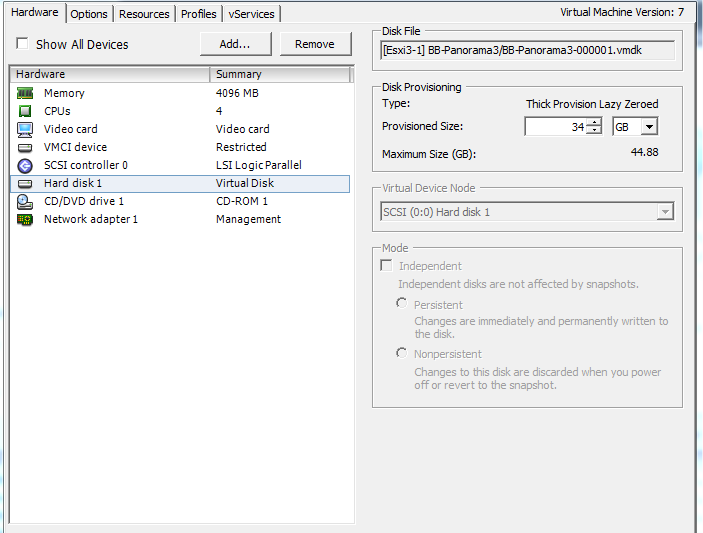This screenshot has width=703, height=533.
Task: Enable the Show All Devices checkbox
Action: click(x=22, y=44)
